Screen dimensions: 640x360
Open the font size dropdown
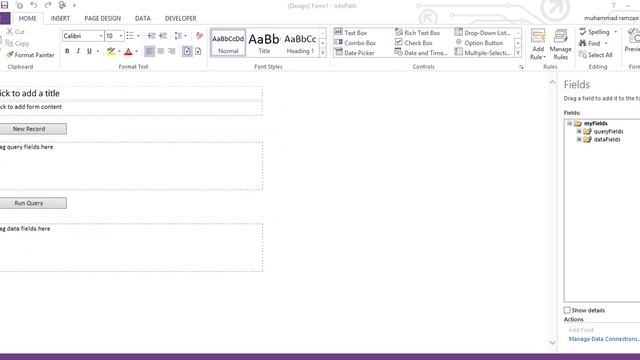point(121,36)
